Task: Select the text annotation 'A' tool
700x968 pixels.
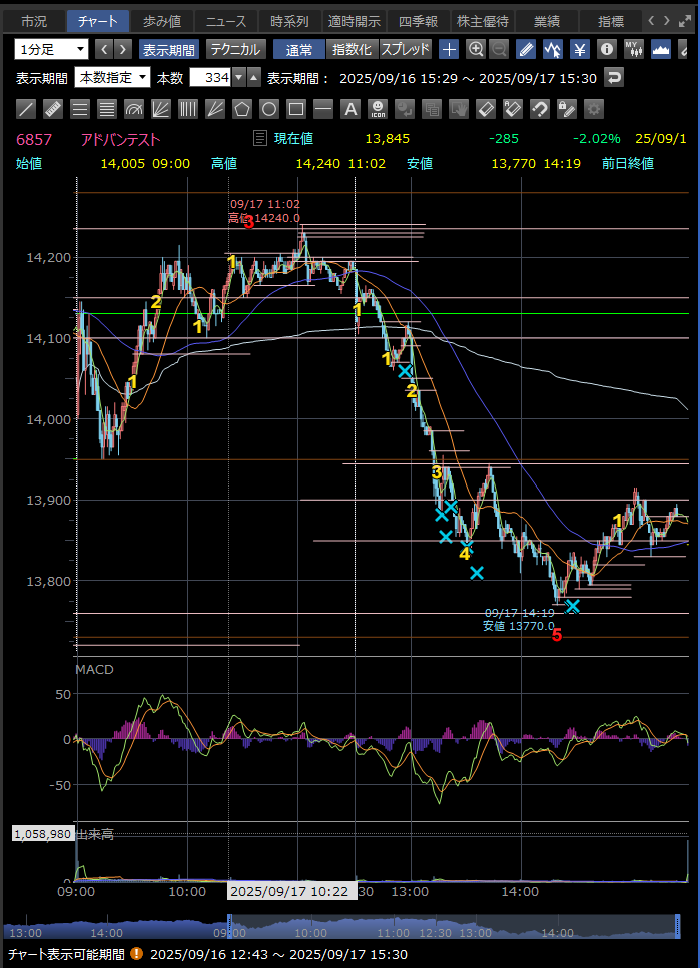Action: point(349,109)
